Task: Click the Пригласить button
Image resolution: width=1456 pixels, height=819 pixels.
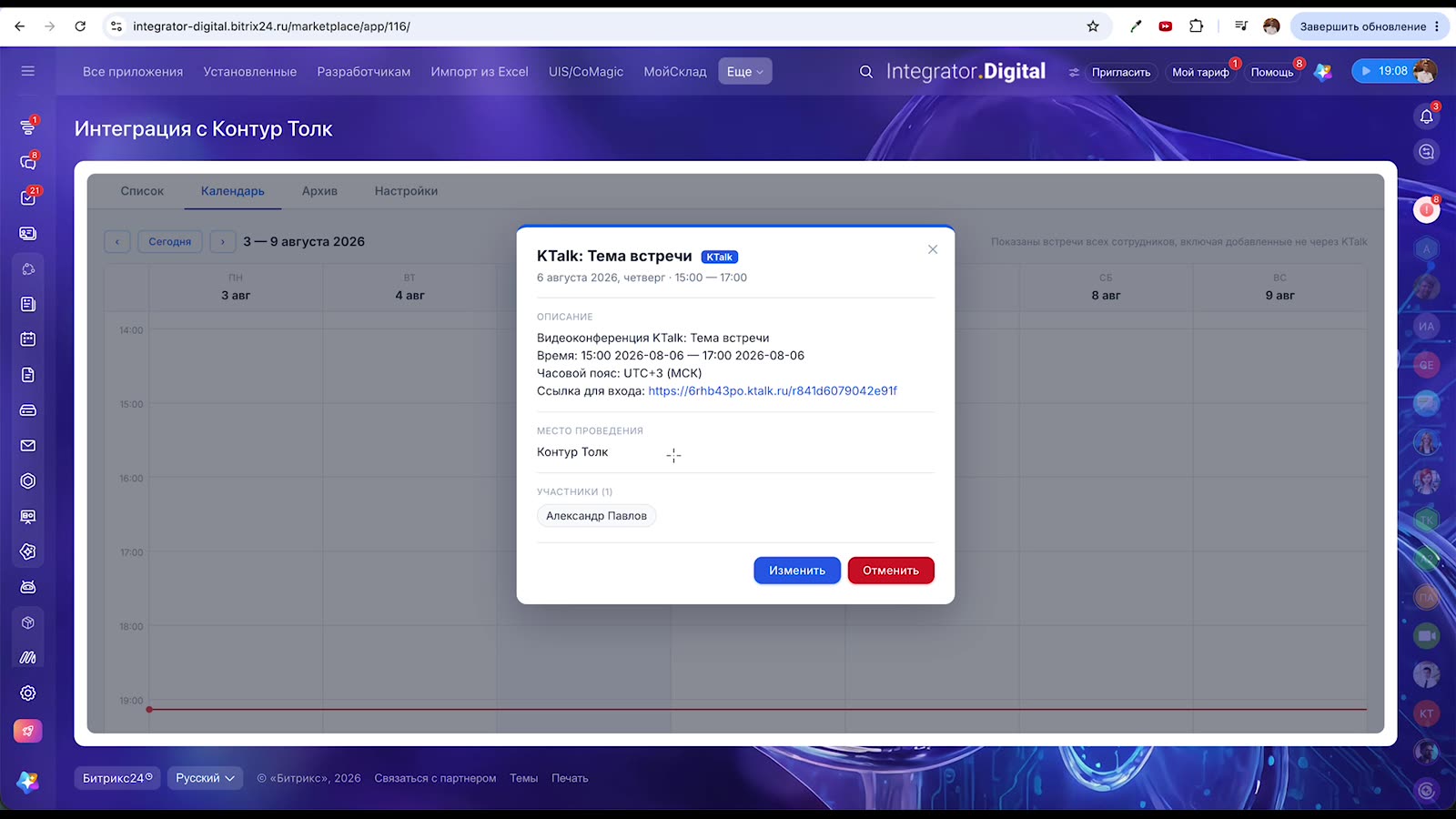Action: 1121,72
